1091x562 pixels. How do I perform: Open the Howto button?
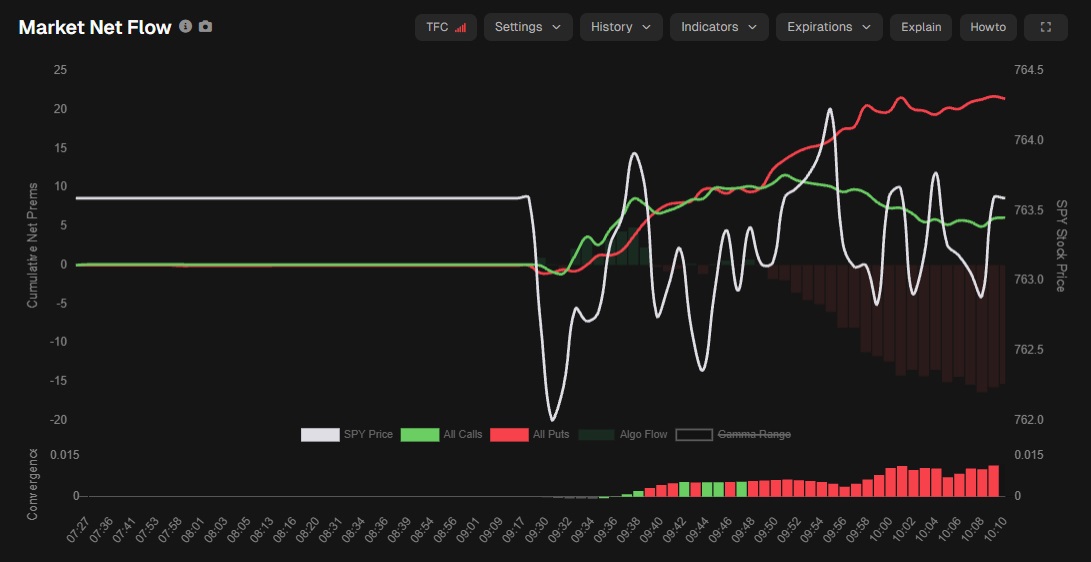click(x=988, y=27)
